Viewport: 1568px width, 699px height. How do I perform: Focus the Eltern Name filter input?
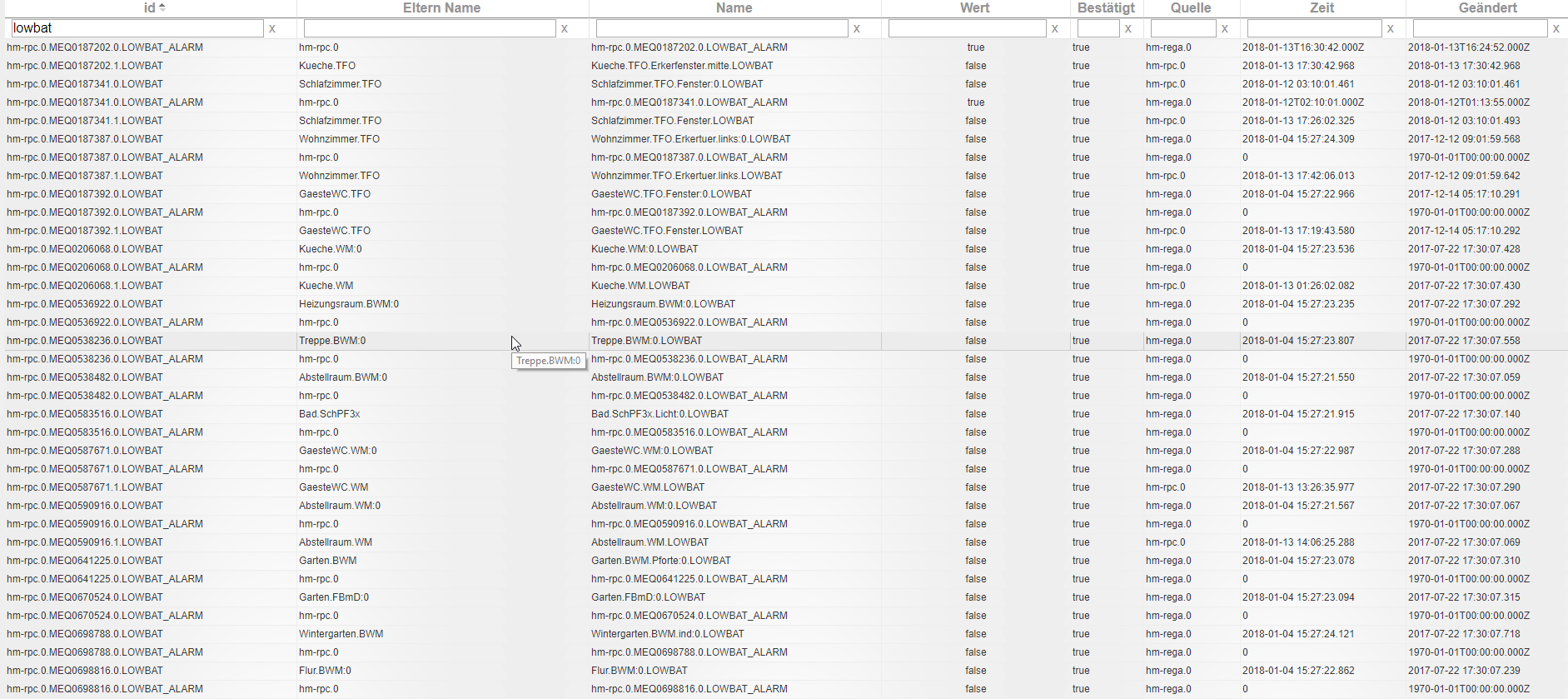tap(430, 28)
